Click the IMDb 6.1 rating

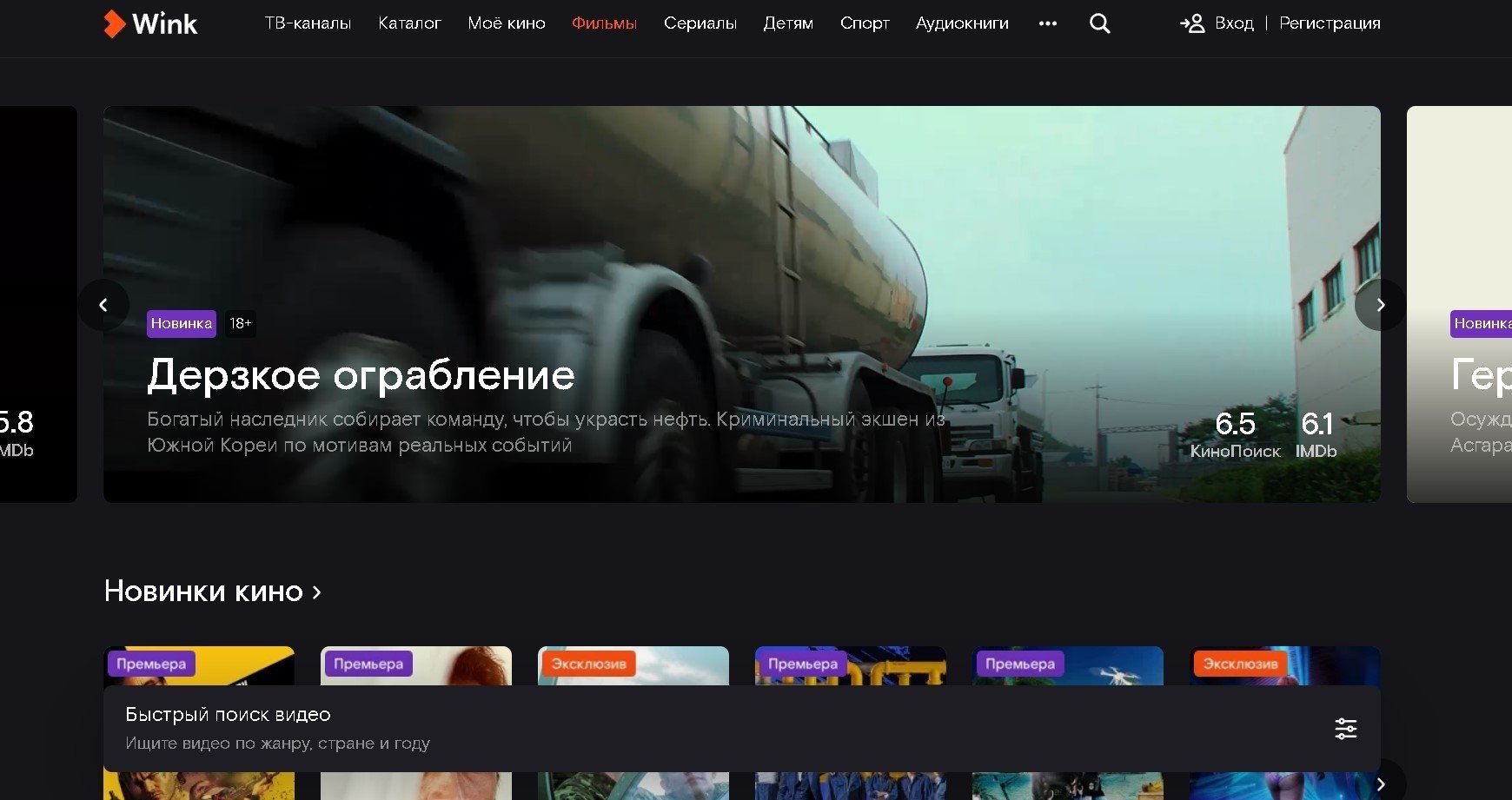1316,434
